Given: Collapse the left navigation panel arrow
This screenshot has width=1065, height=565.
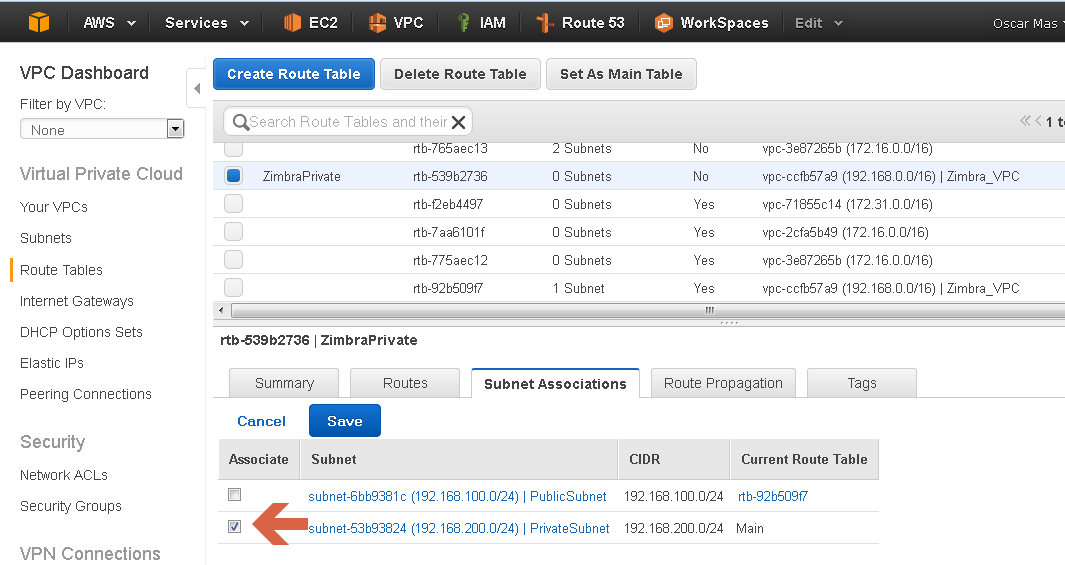Looking at the screenshot, I should 196,88.
